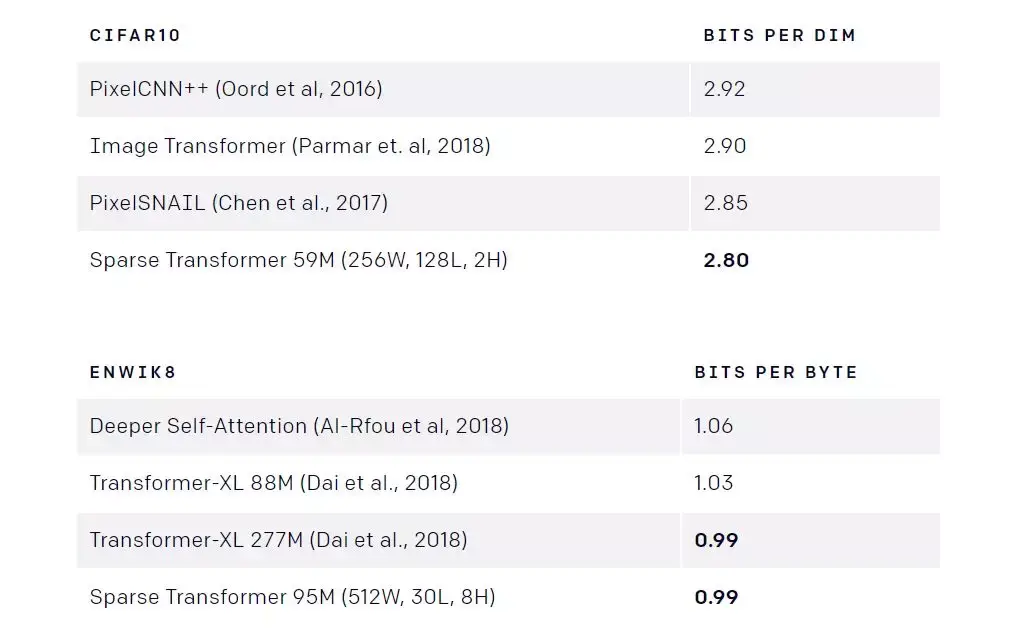
Task: Click the BITS PER BYTE column header
Action: click(x=776, y=372)
